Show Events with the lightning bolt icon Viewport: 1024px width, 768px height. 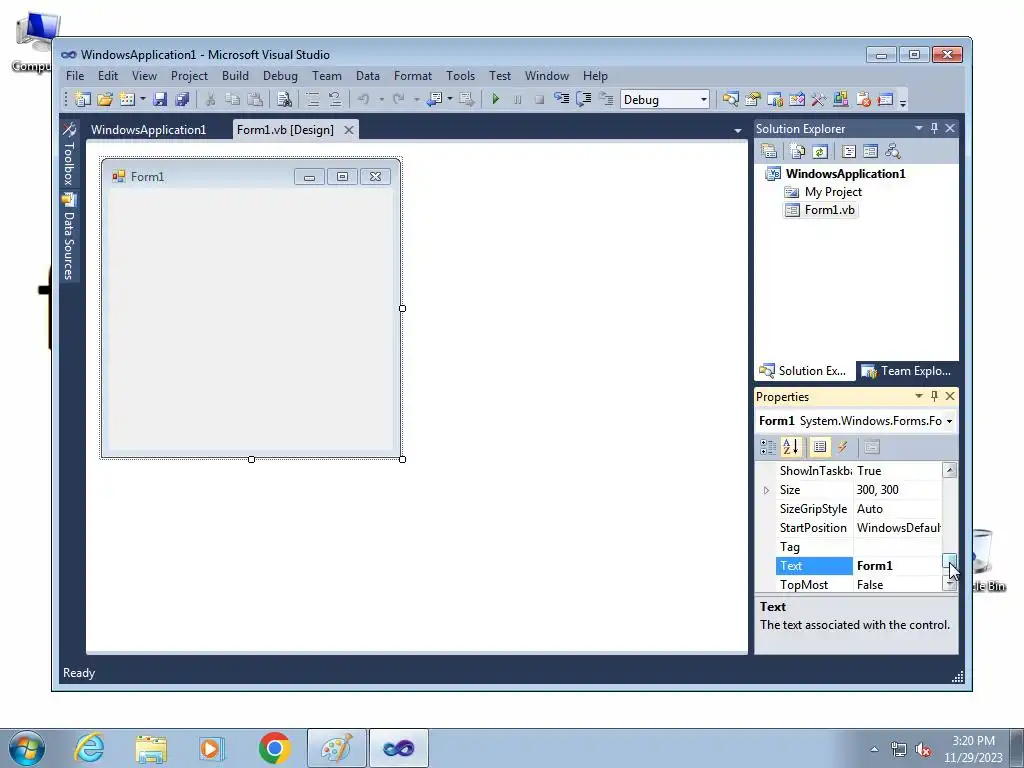coord(842,447)
